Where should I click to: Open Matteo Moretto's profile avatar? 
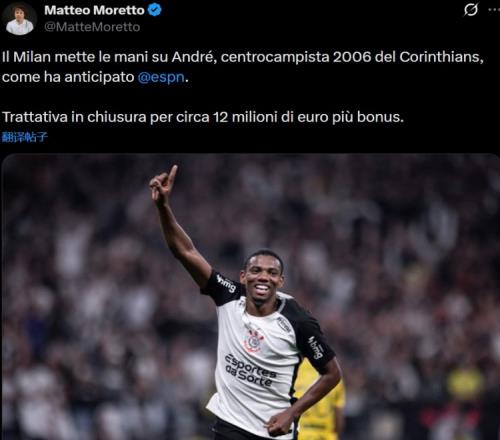pos(20,19)
